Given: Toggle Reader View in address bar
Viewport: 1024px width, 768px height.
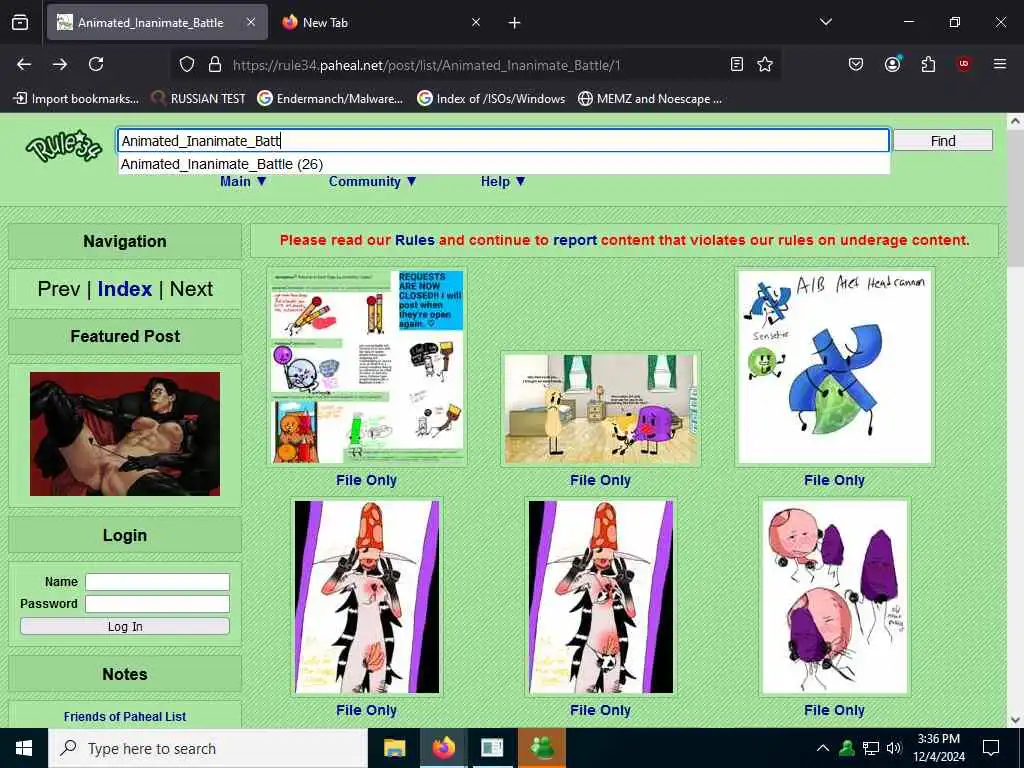Looking at the screenshot, I should [x=737, y=64].
